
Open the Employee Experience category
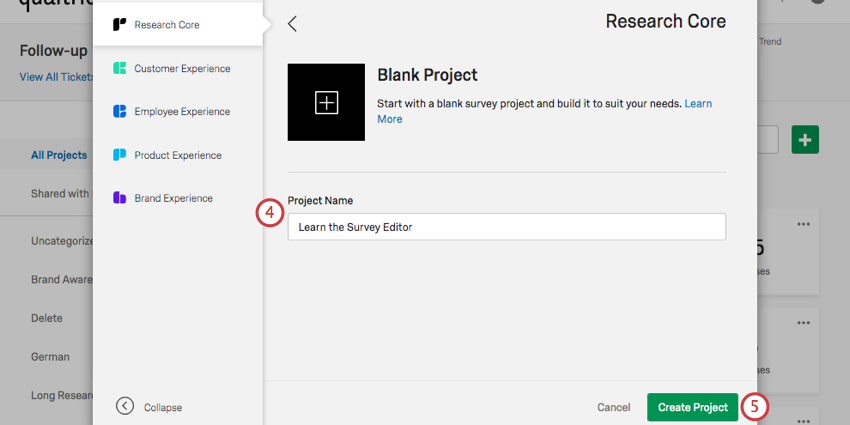click(x=182, y=112)
